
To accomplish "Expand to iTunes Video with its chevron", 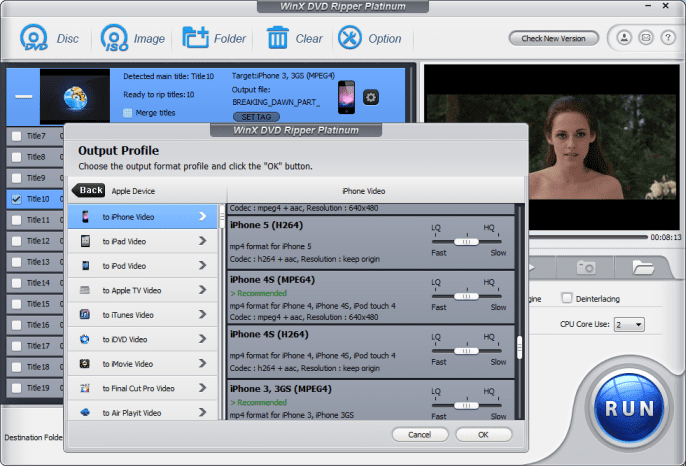I will (203, 315).
